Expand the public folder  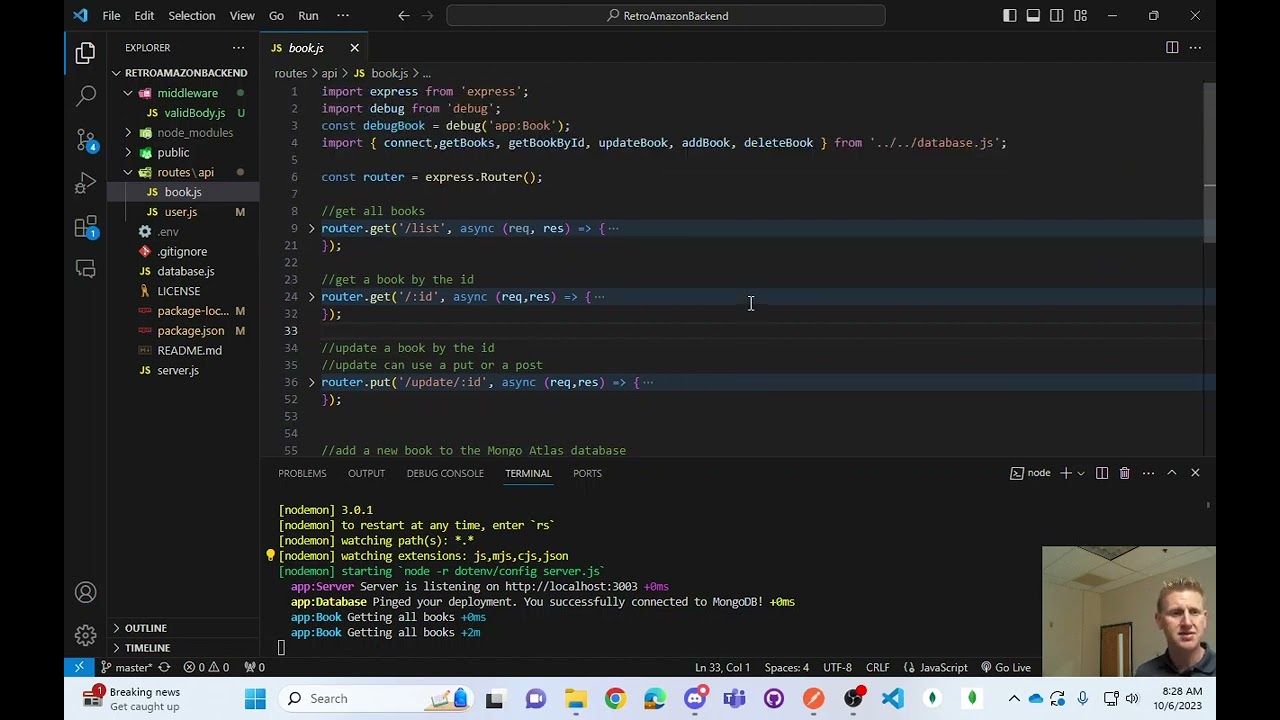128,153
